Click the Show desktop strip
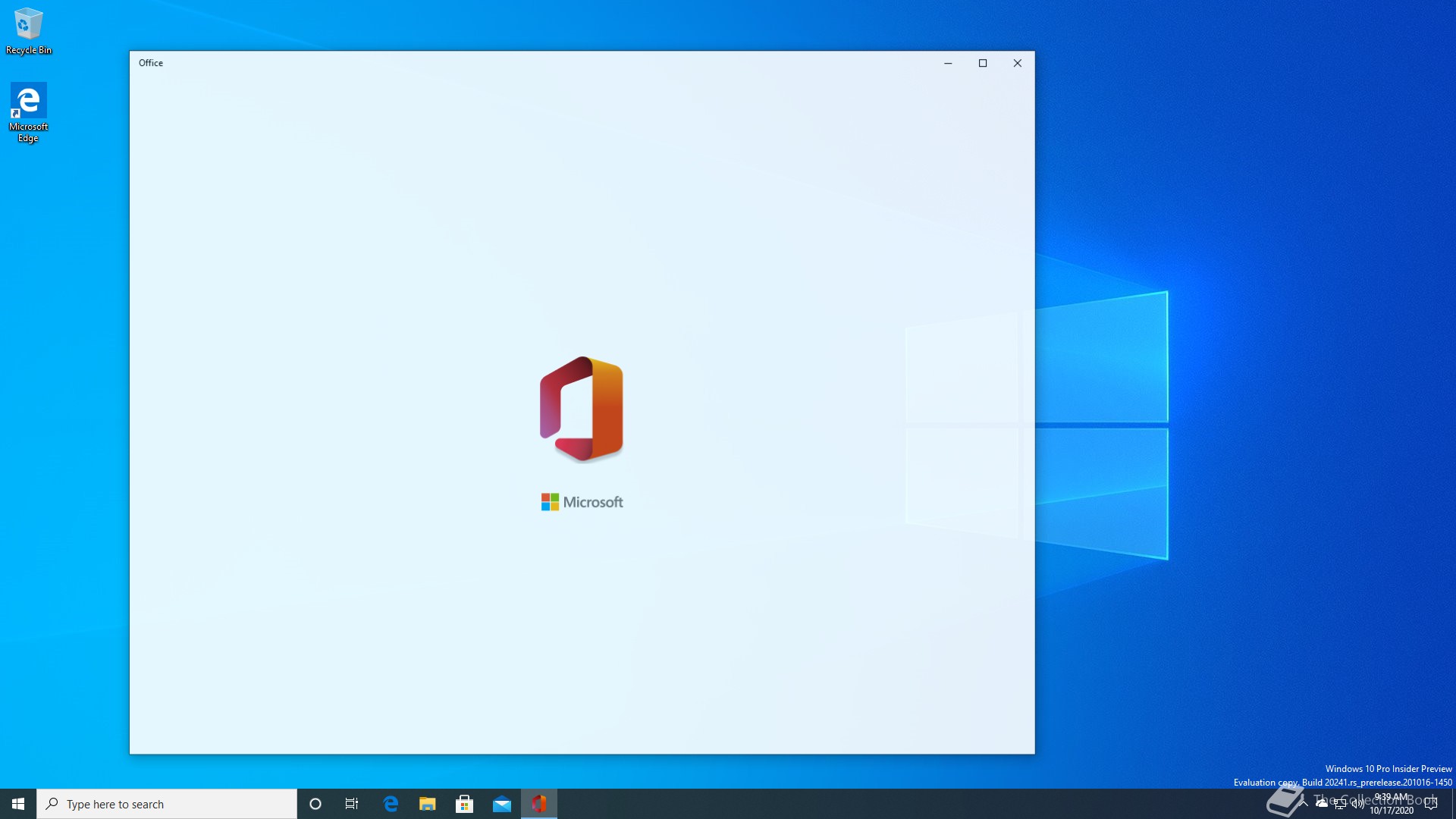 pyautogui.click(x=1453, y=804)
